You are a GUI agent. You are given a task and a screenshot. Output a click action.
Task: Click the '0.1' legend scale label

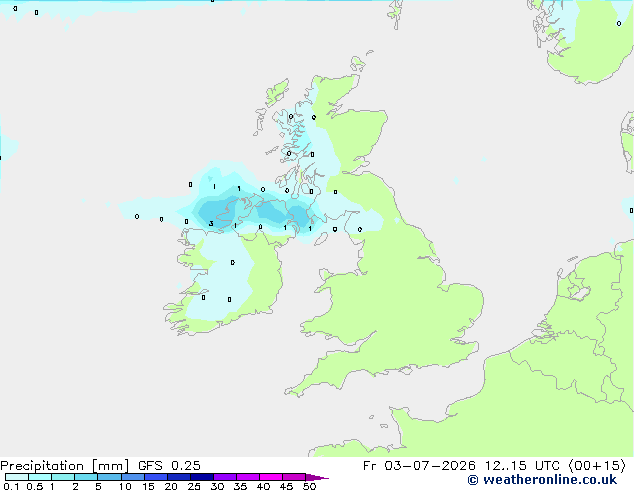tap(11, 486)
